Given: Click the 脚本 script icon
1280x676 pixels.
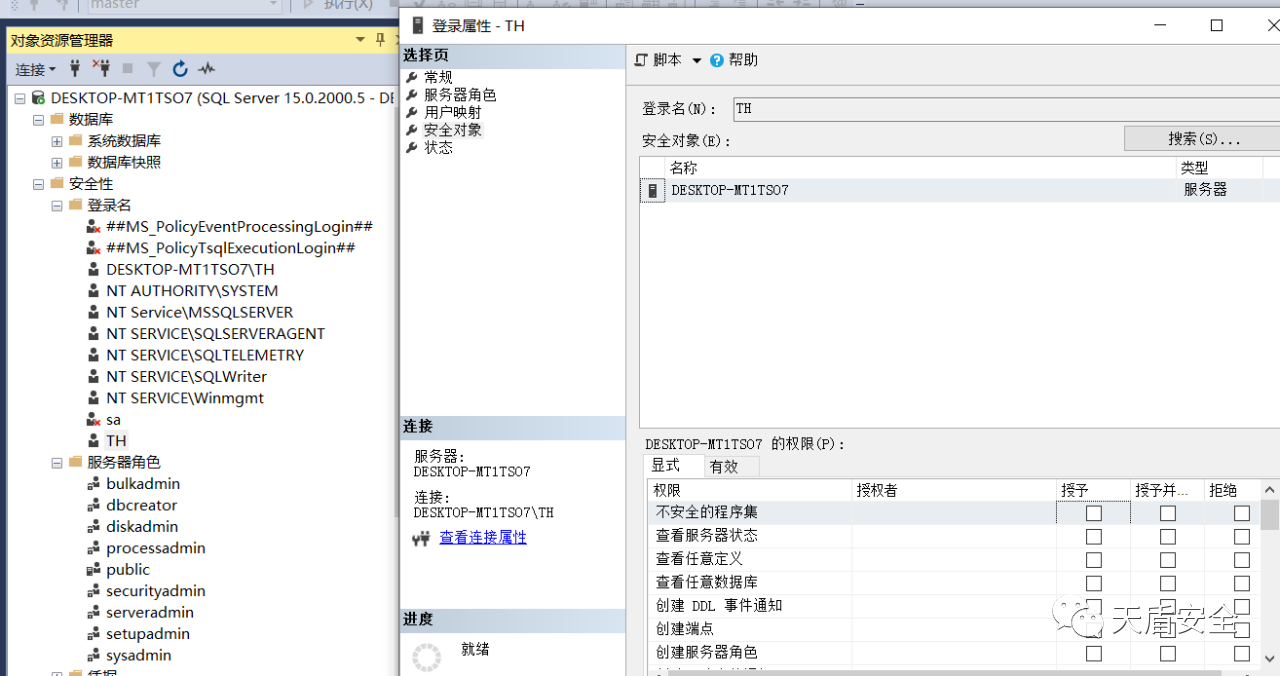Looking at the screenshot, I should (642, 60).
